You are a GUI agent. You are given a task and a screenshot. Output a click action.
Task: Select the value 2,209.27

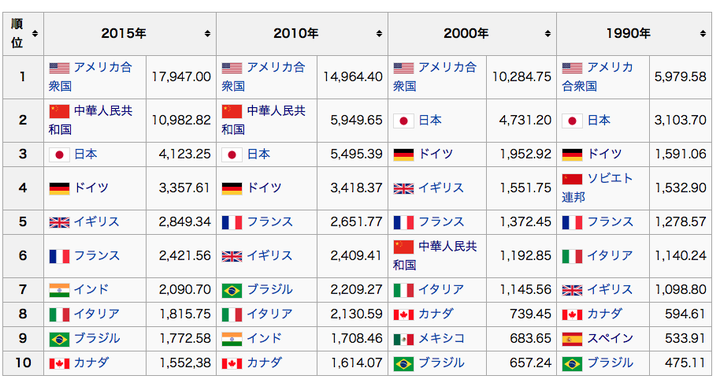[x=356, y=289]
